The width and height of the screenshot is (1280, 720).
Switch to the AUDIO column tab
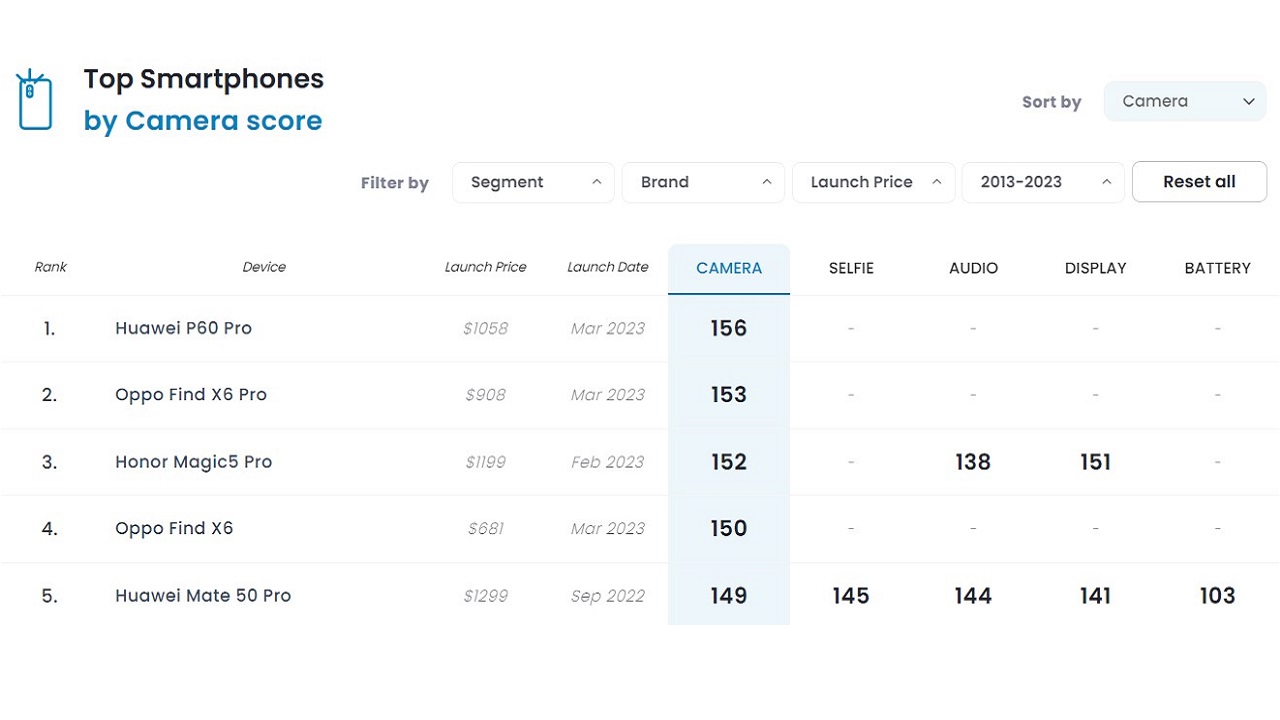973,268
